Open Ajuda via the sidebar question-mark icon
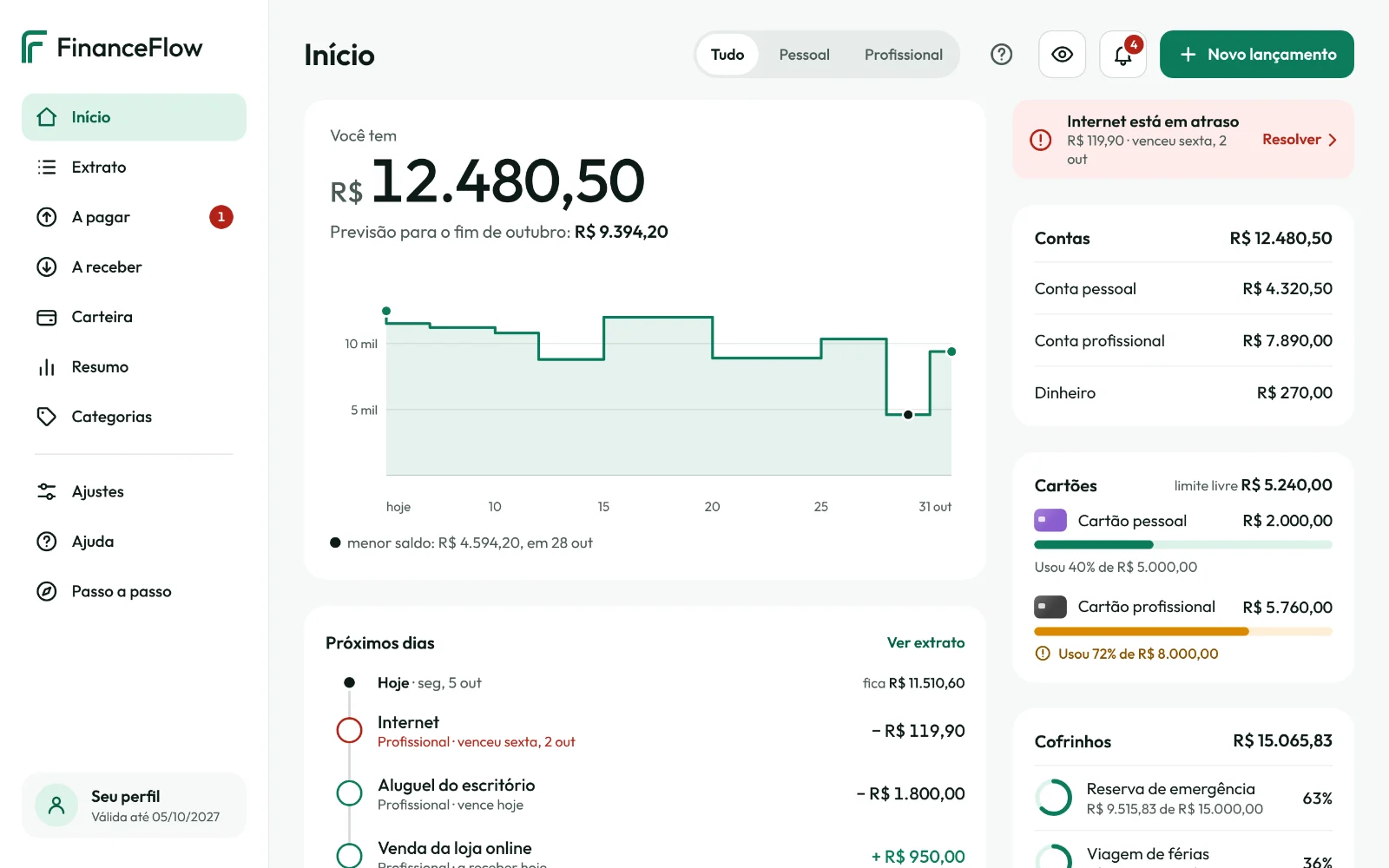The image size is (1389, 868). click(x=47, y=542)
